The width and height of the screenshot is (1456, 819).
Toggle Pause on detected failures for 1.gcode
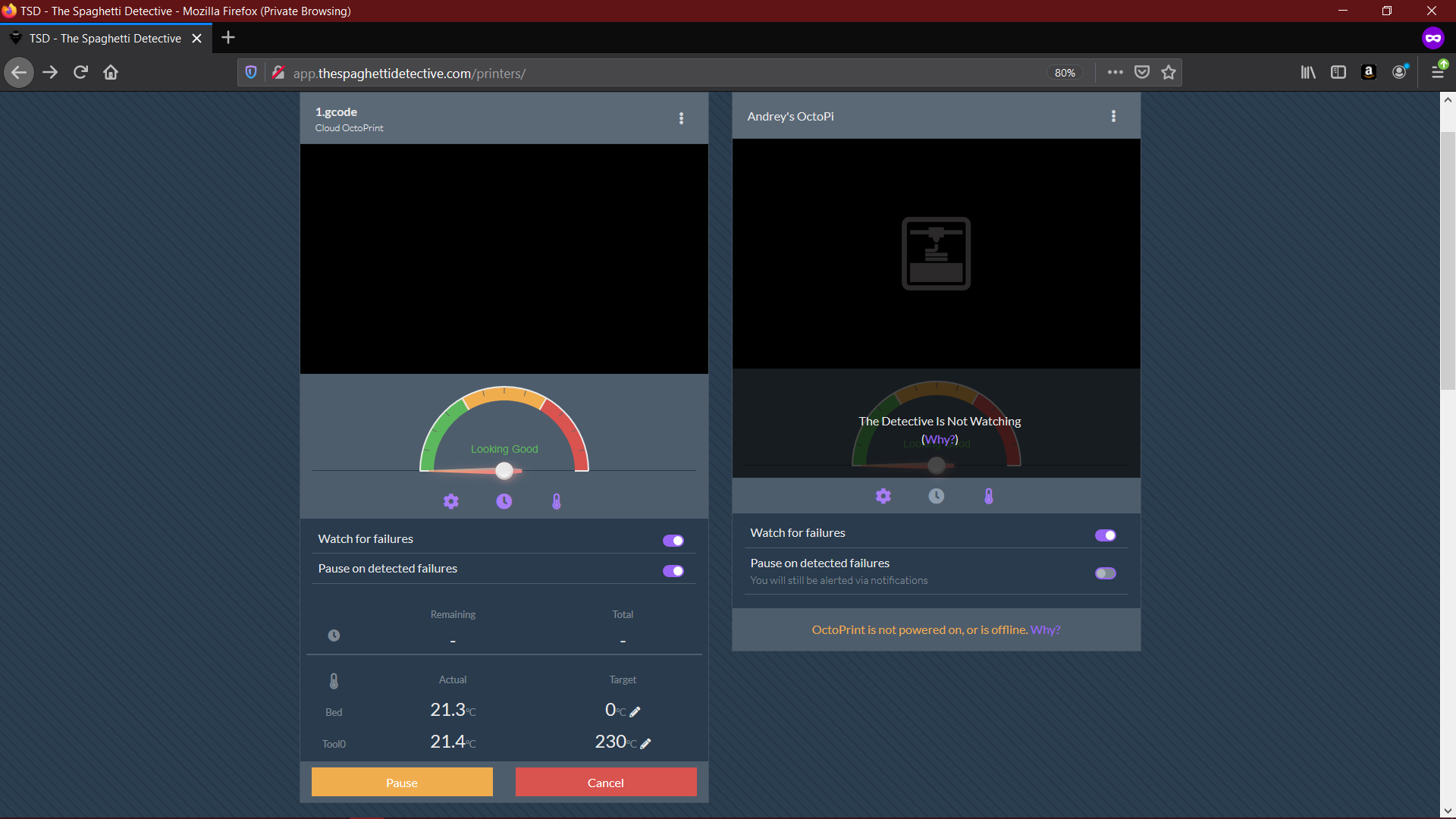coord(673,571)
